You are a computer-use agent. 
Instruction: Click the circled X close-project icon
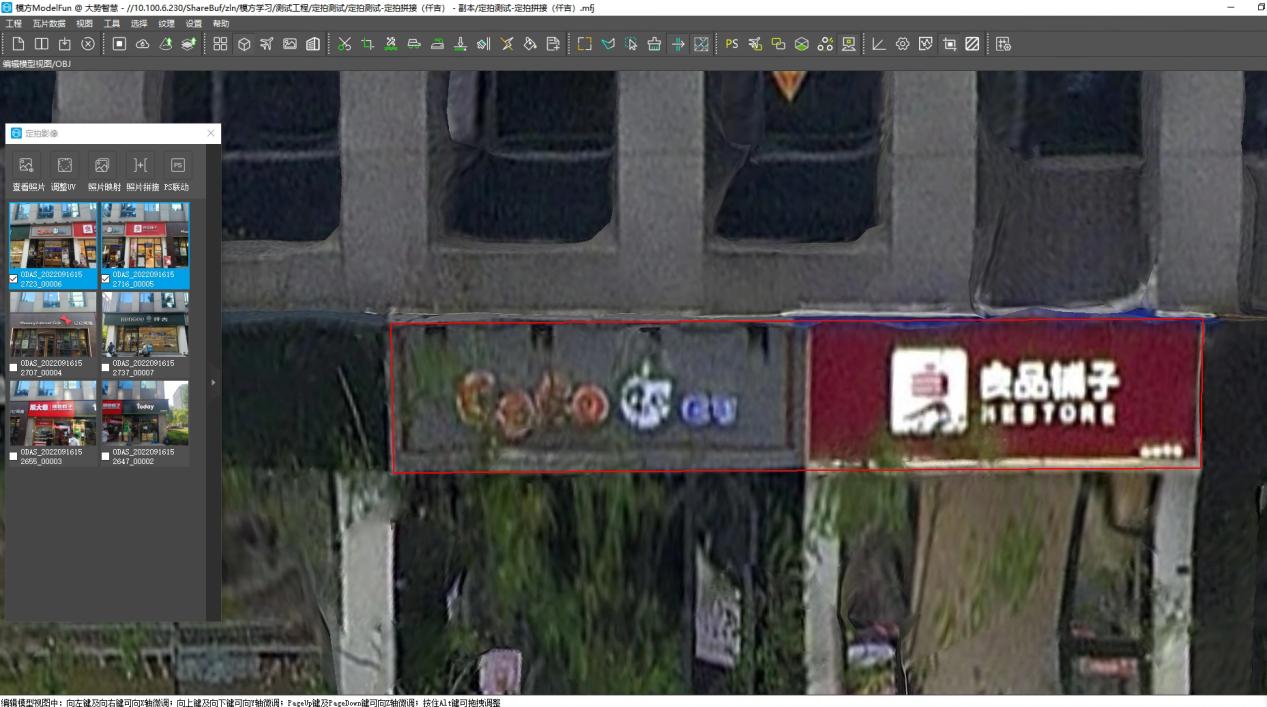click(88, 44)
